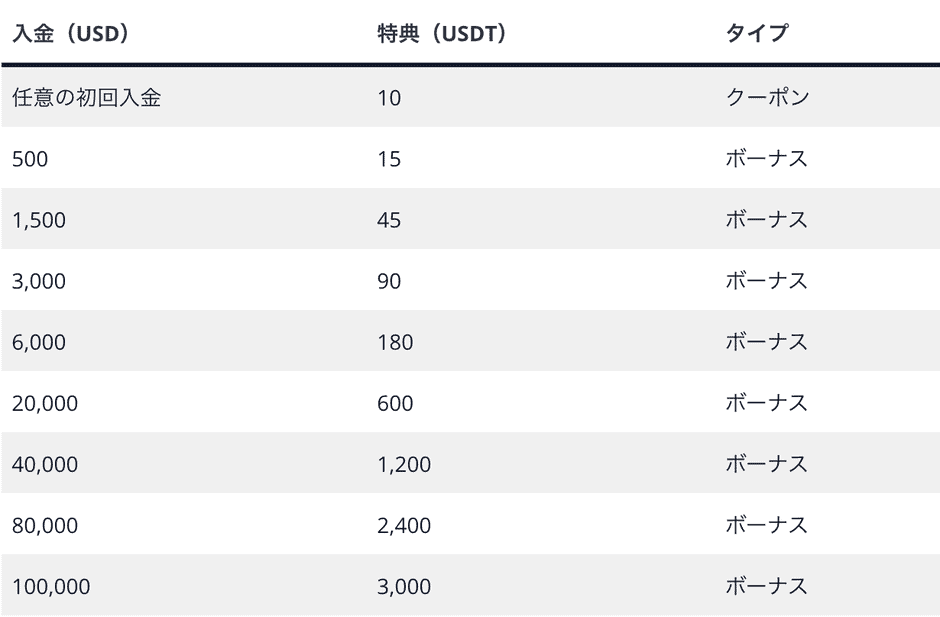
Task: Click the 入金（USD）column header
Action: tap(71, 34)
